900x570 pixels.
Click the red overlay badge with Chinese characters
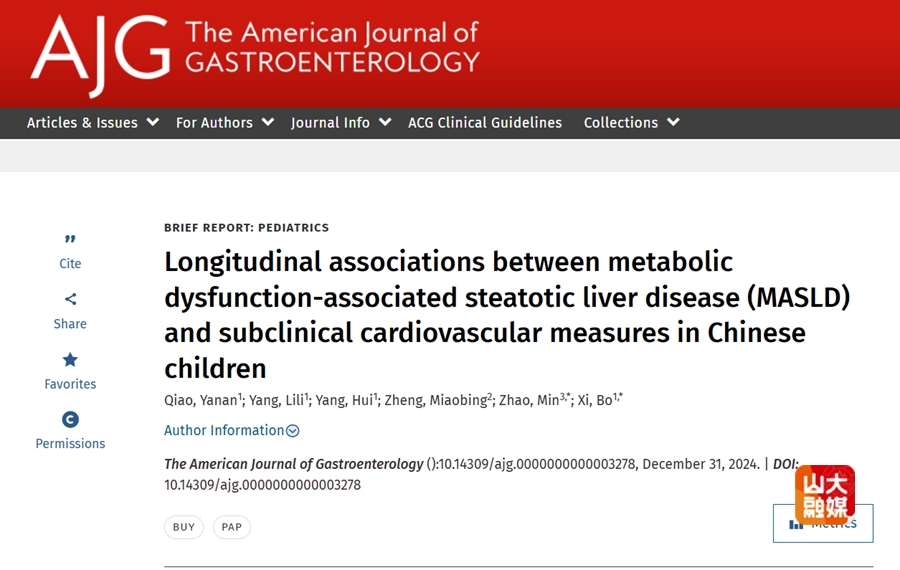(x=825, y=494)
